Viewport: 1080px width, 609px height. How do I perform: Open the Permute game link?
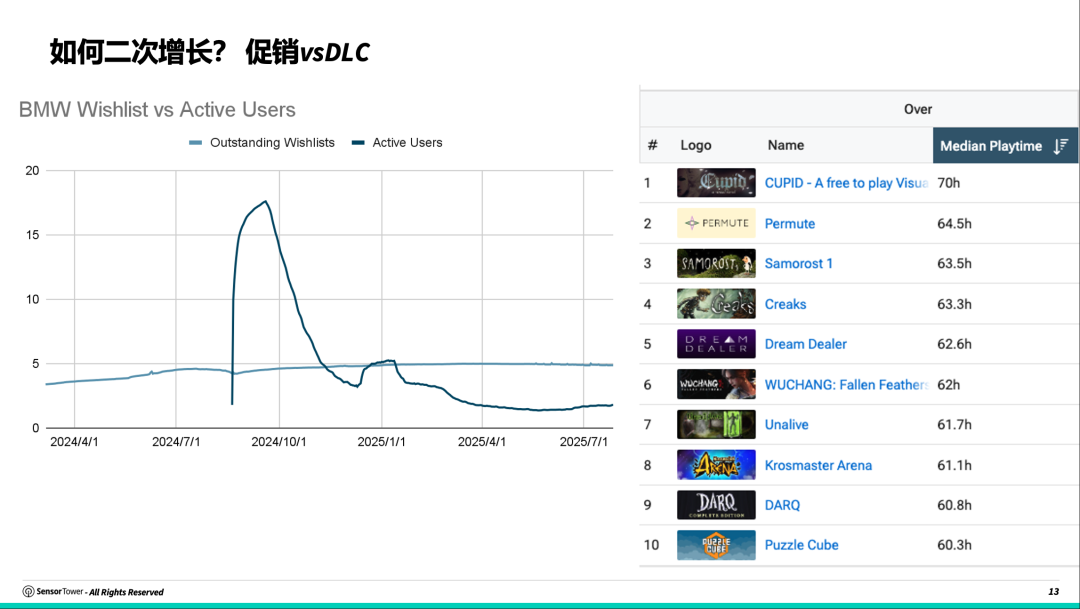790,223
